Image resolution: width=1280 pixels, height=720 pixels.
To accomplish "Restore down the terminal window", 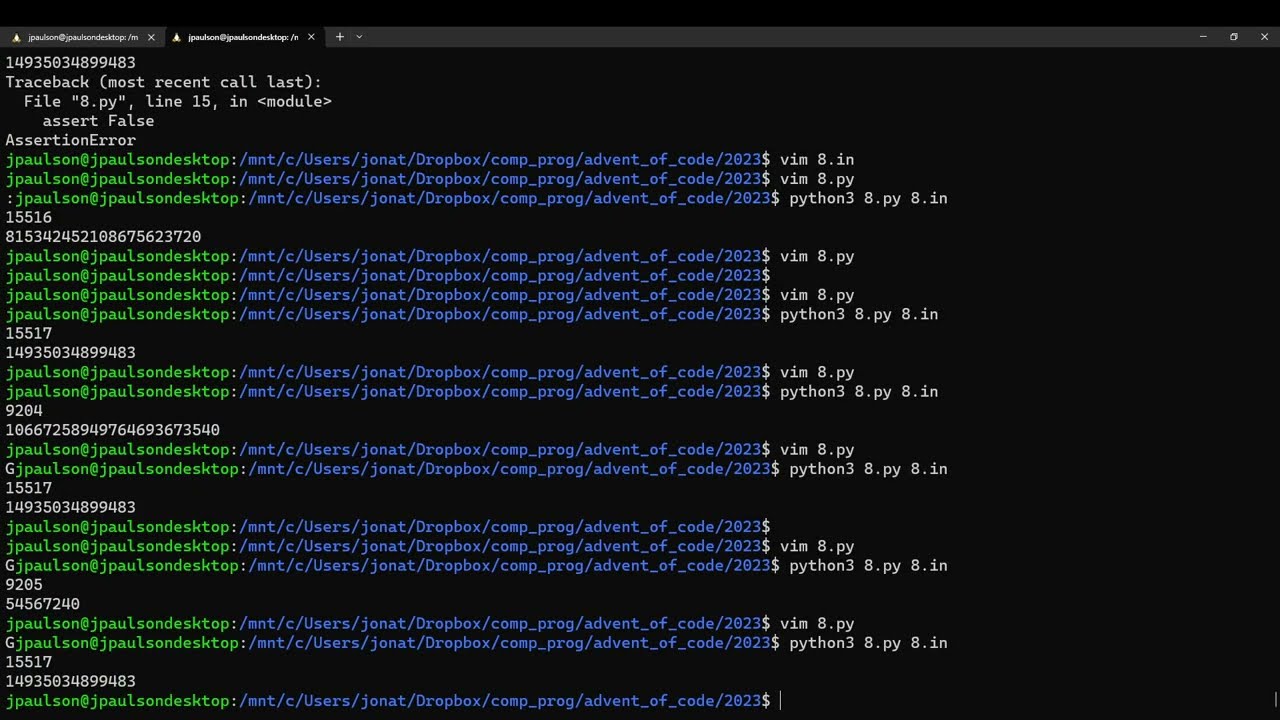I will 1234,37.
